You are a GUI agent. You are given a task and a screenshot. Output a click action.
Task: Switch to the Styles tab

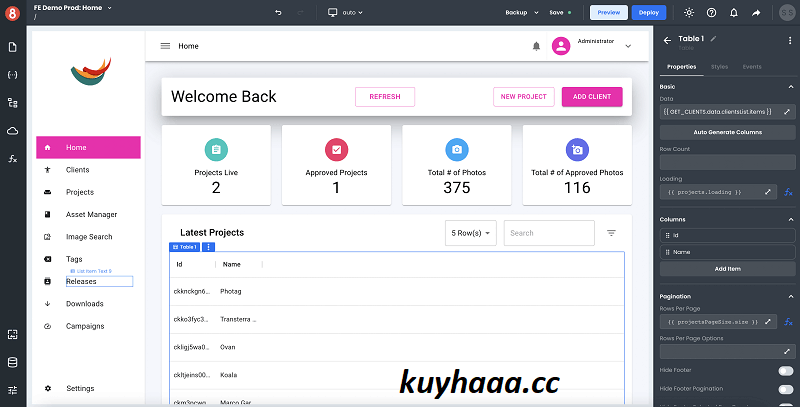point(719,67)
